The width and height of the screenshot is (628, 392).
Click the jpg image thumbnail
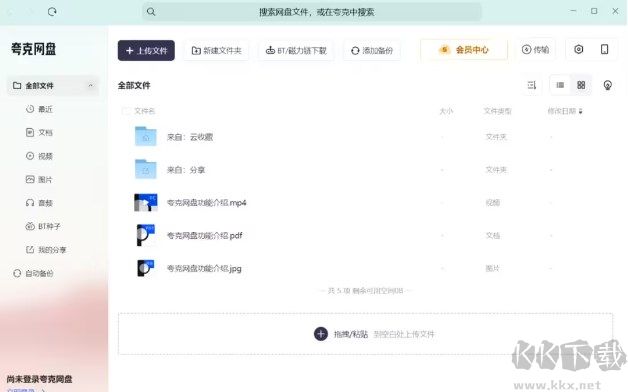pos(146,268)
